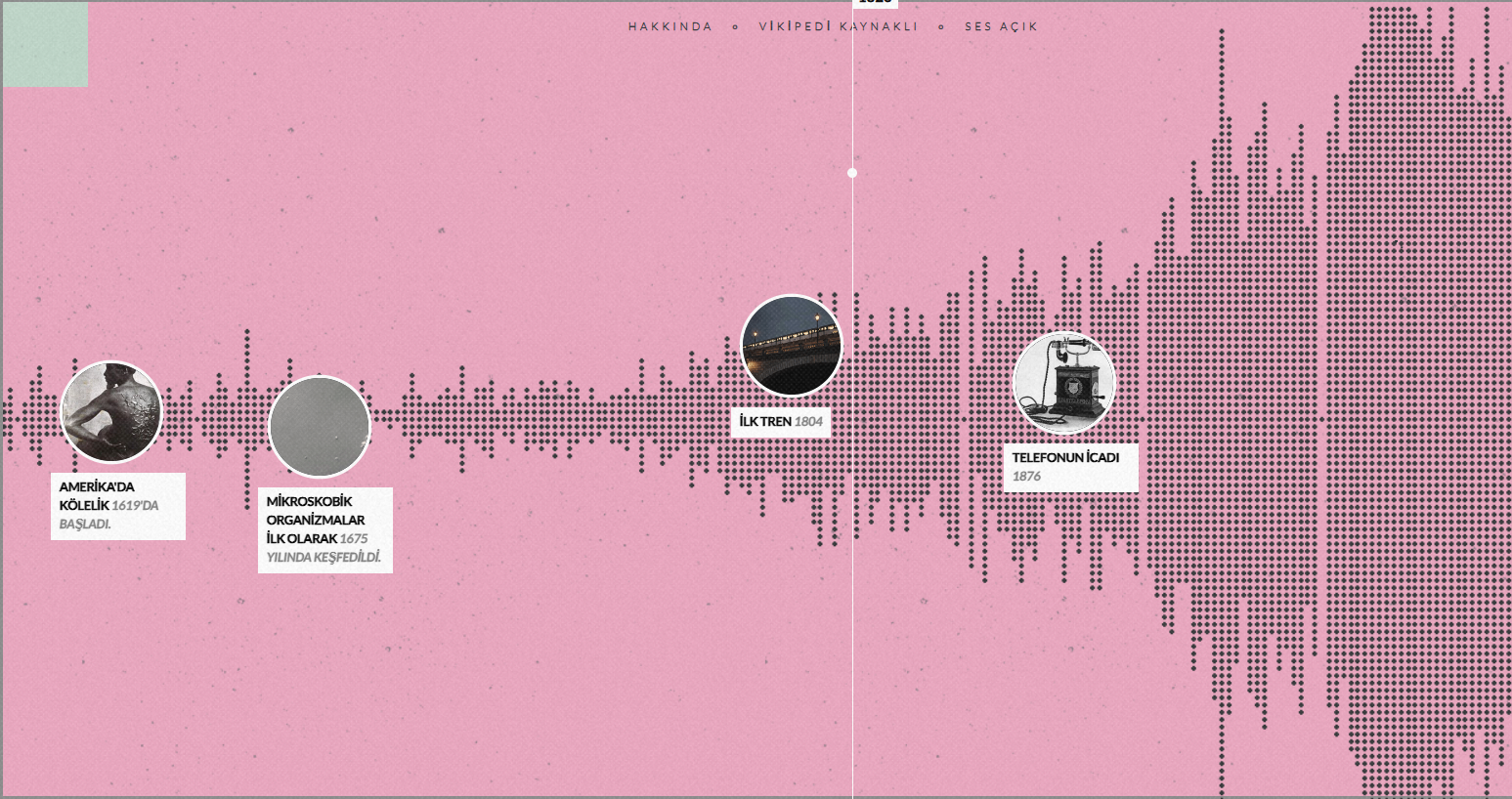Click the mint green square in corner
The width and height of the screenshot is (1512, 799).
[x=45, y=44]
